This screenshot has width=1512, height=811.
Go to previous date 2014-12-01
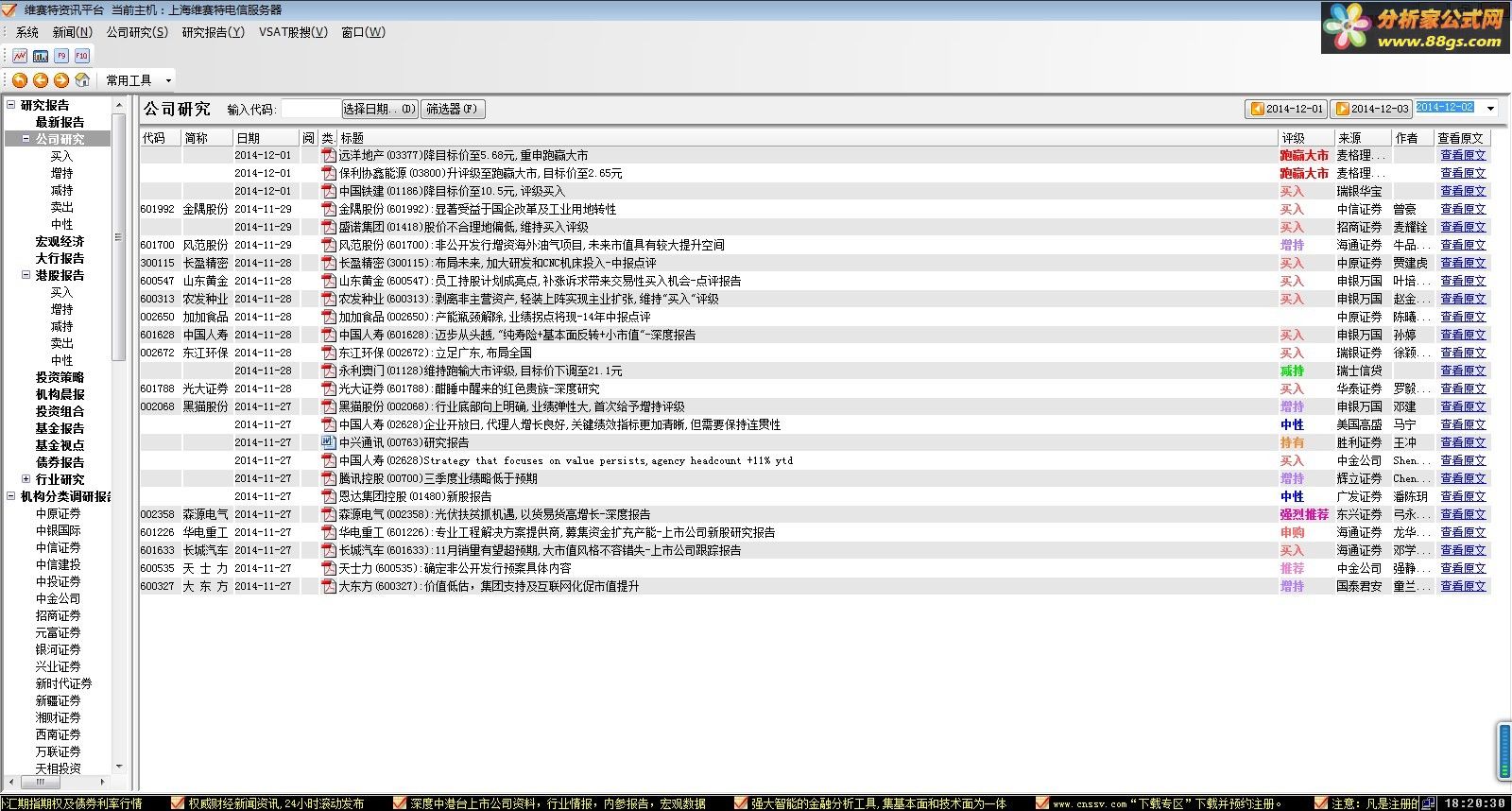tap(1286, 109)
